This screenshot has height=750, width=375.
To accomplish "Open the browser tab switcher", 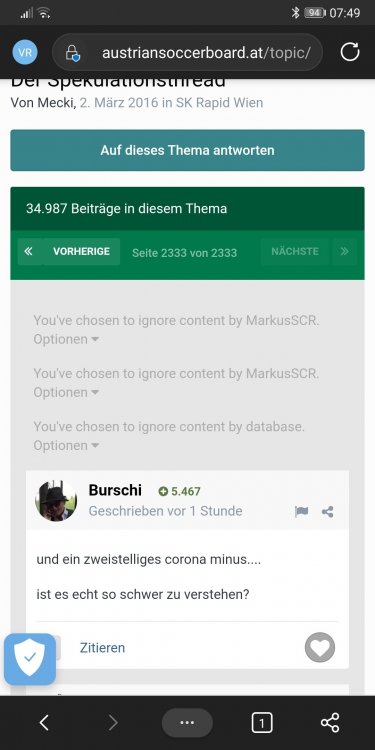I will [262, 723].
